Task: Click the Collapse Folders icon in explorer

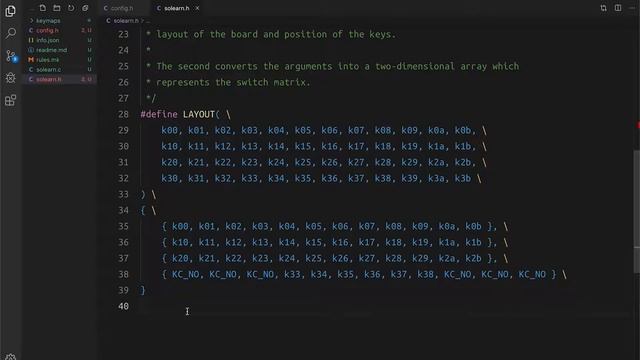Action: pos(85,8)
